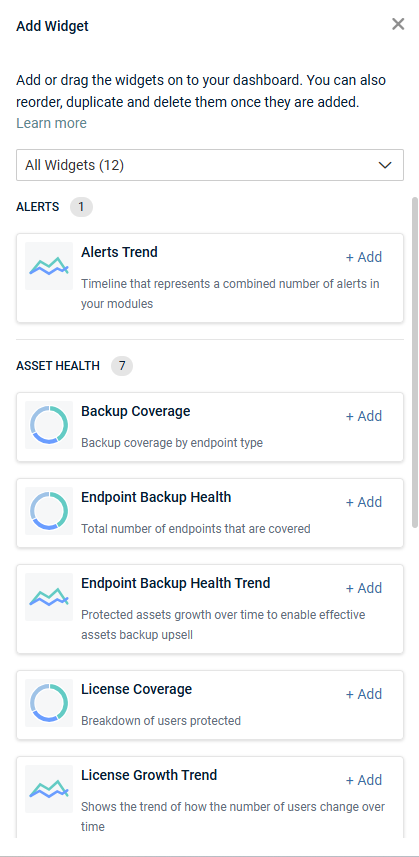Click the Endpoint Backup Health Trend chart icon
Screen dimensions: 419x857
click(x=49, y=597)
